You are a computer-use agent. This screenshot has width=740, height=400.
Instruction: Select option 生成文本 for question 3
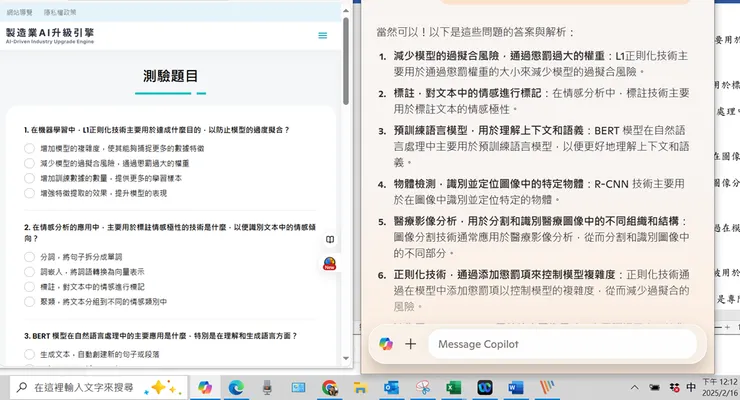click(29, 354)
